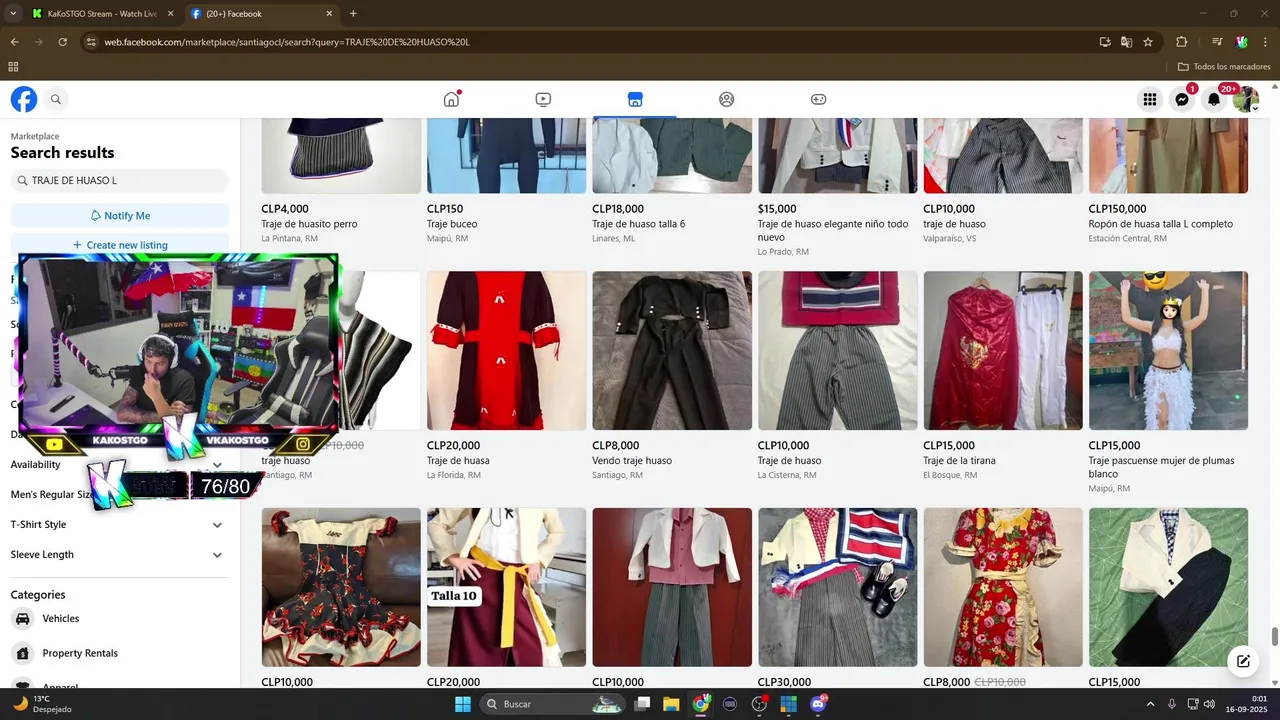Open Facebook notifications bell
This screenshot has width=1280, height=720.
[x=1214, y=99]
